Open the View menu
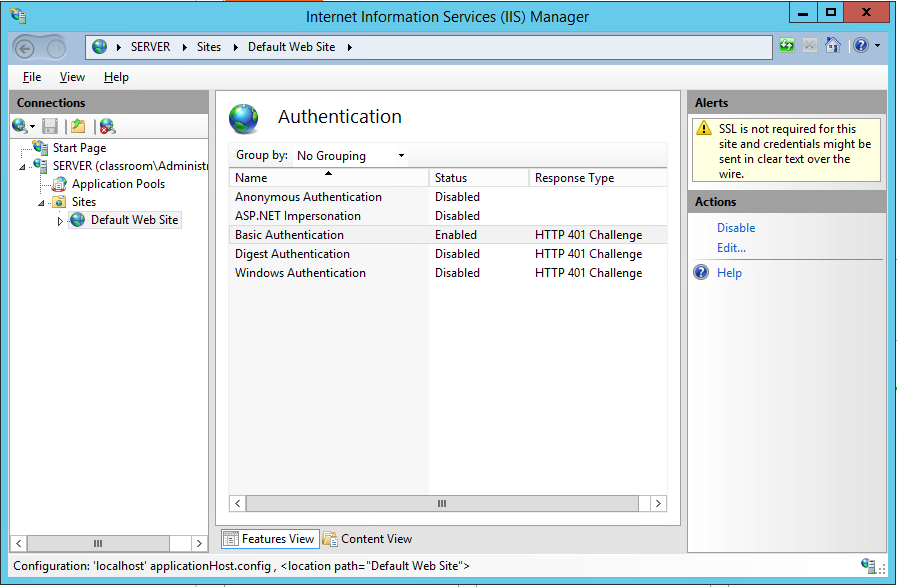Image resolution: width=897 pixels, height=587 pixels. pos(72,77)
